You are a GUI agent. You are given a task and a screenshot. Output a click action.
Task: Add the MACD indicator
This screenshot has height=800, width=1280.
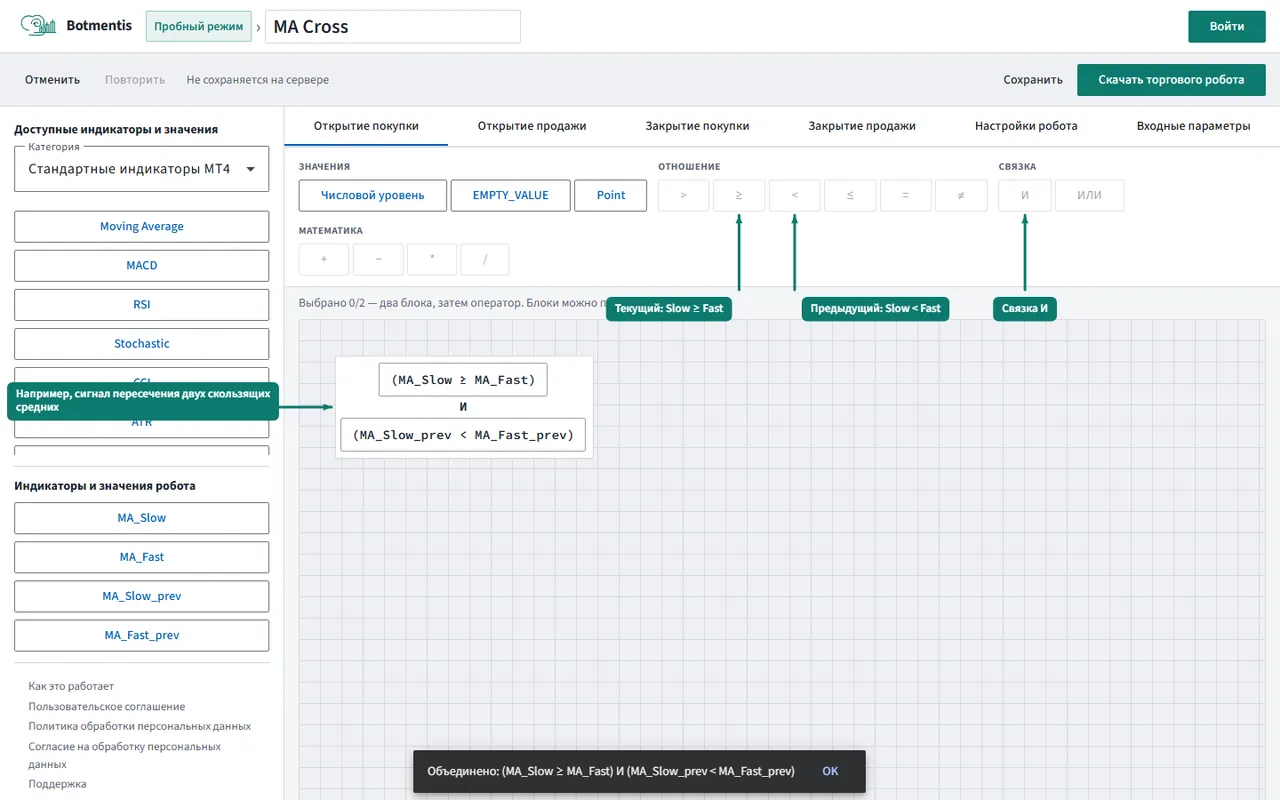(142, 265)
